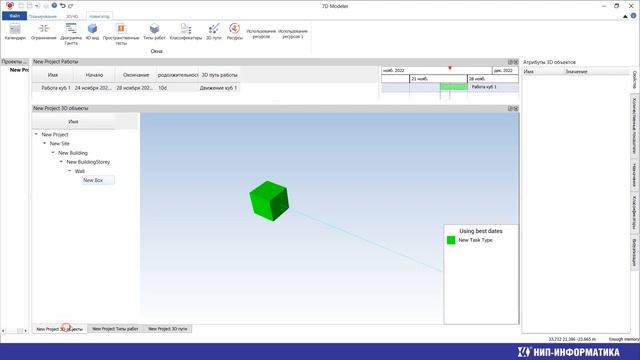The width and height of the screenshot is (640, 360).
Task: Click the first quick access toolbar icon after the logo
Action: coord(21,6)
